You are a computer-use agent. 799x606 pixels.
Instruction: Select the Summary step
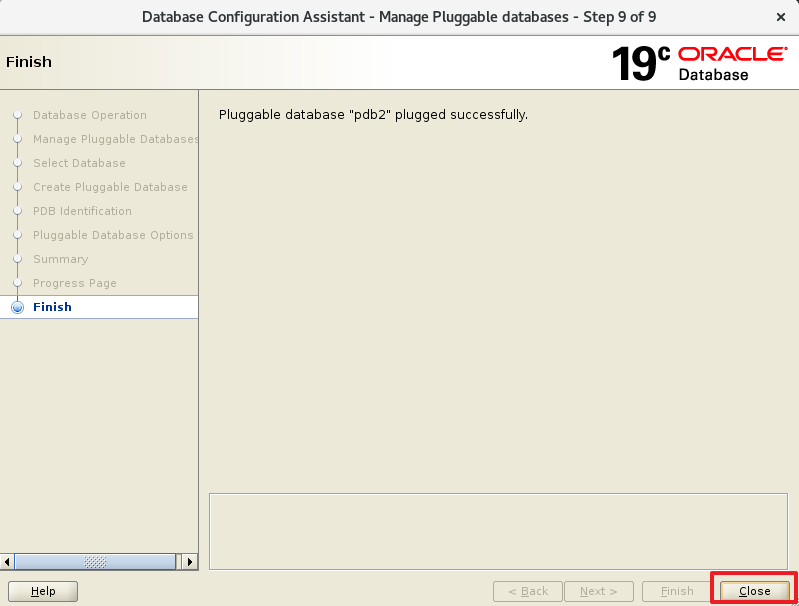point(61,259)
